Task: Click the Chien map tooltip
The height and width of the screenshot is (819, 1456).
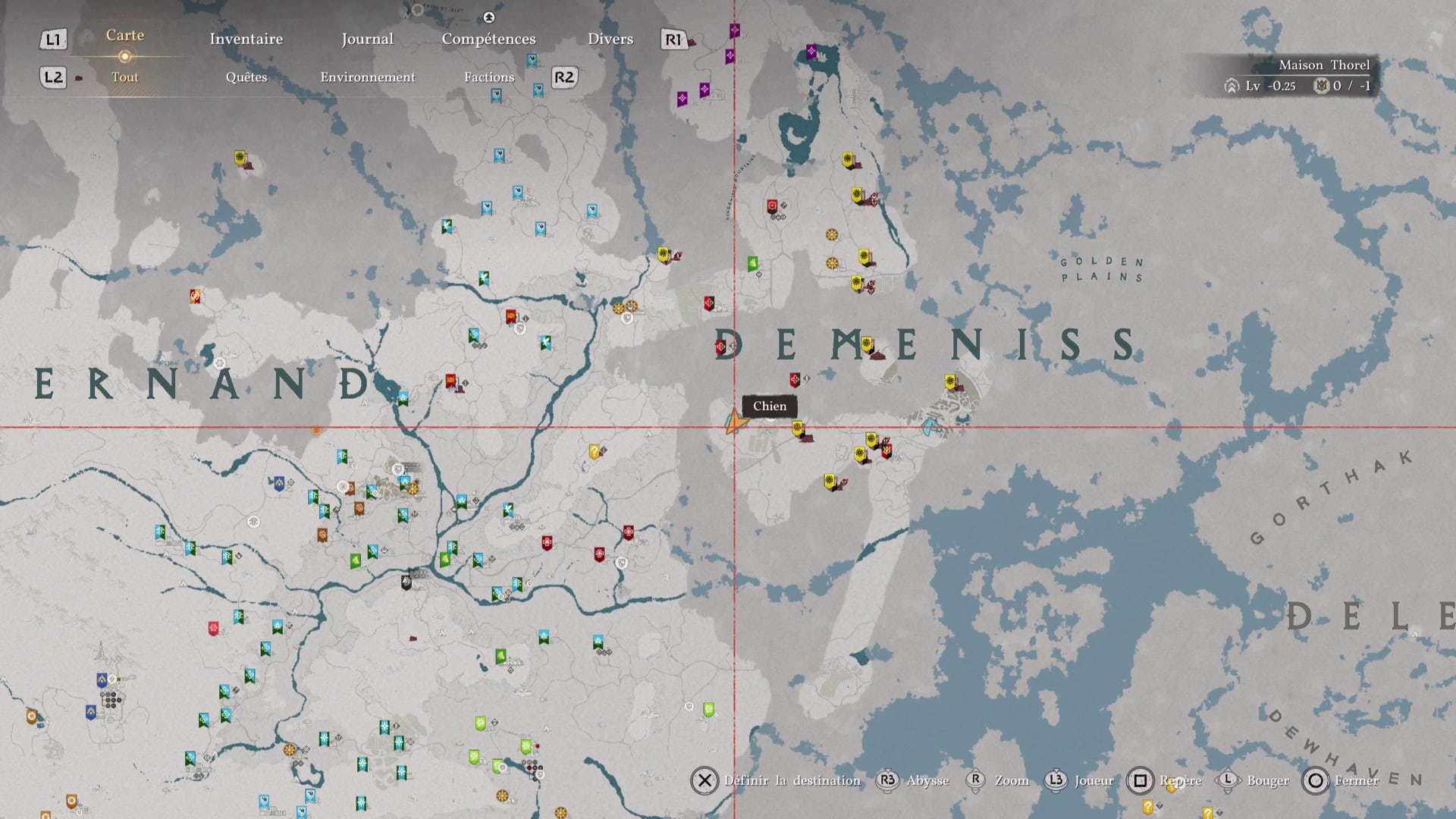Action: click(769, 406)
